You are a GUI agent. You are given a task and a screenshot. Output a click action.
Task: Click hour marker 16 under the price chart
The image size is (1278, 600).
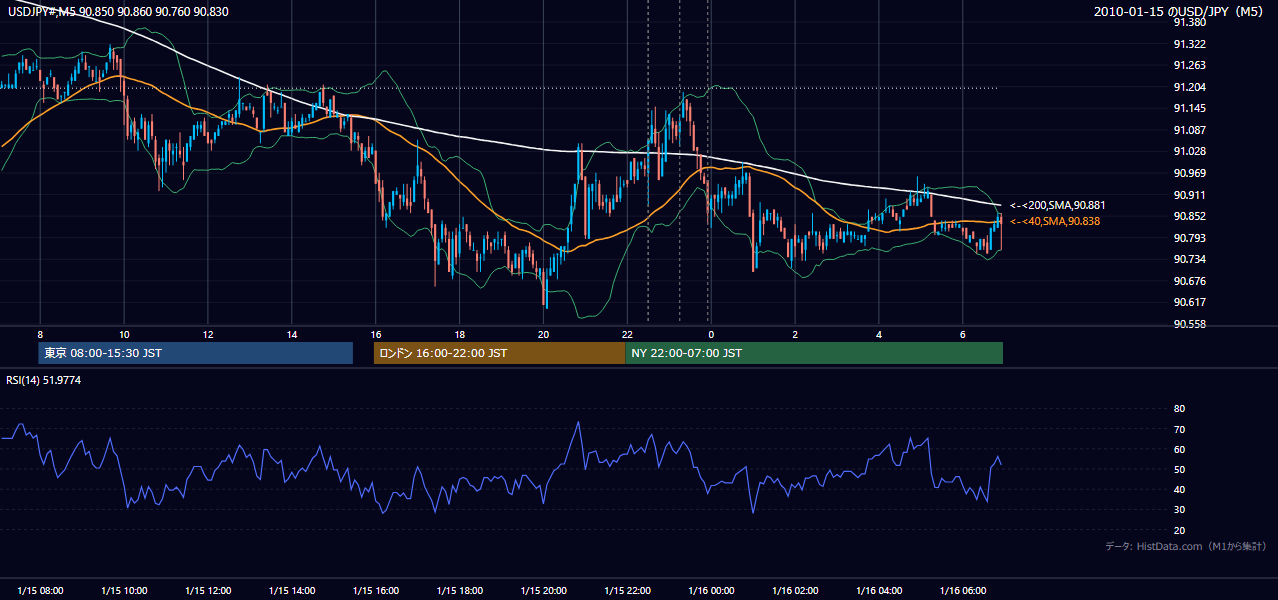click(x=376, y=334)
